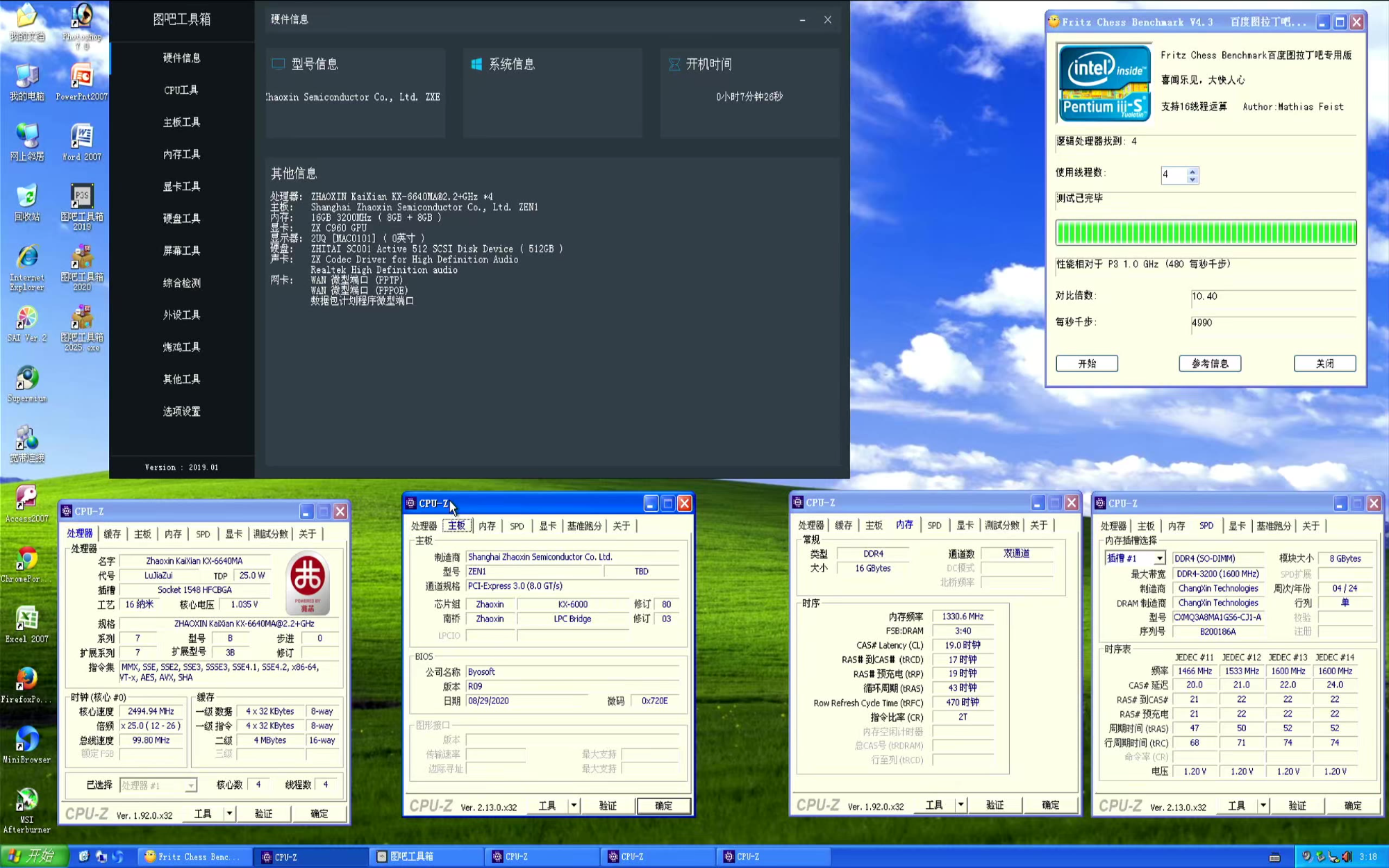Screen dimensions: 1389x868
Task: Increase thread count with up stepper arrow
Action: [x=1192, y=171]
